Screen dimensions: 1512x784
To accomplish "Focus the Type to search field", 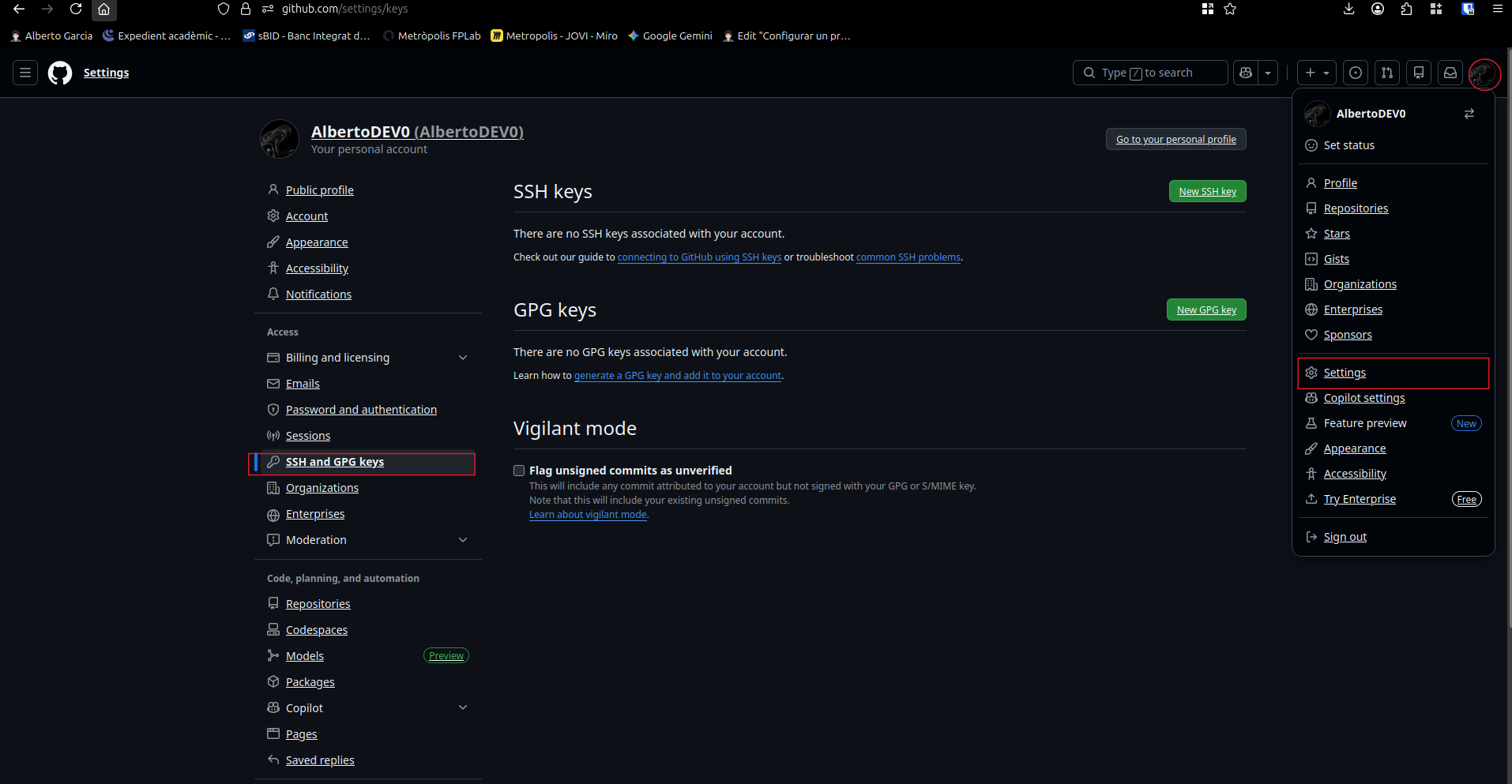I will (1149, 73).
